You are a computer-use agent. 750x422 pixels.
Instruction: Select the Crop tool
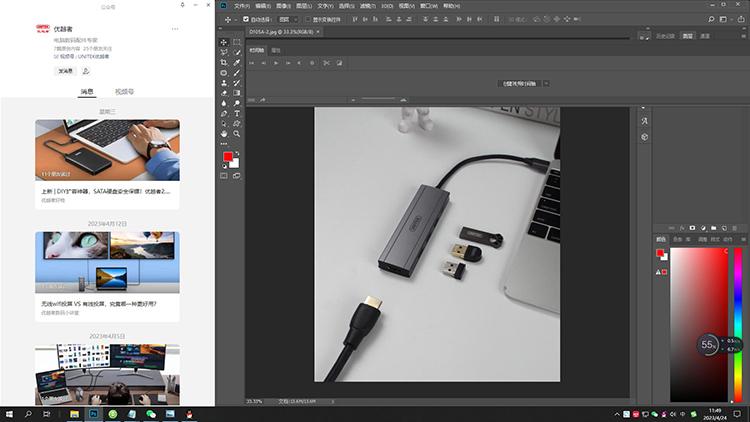224,62
